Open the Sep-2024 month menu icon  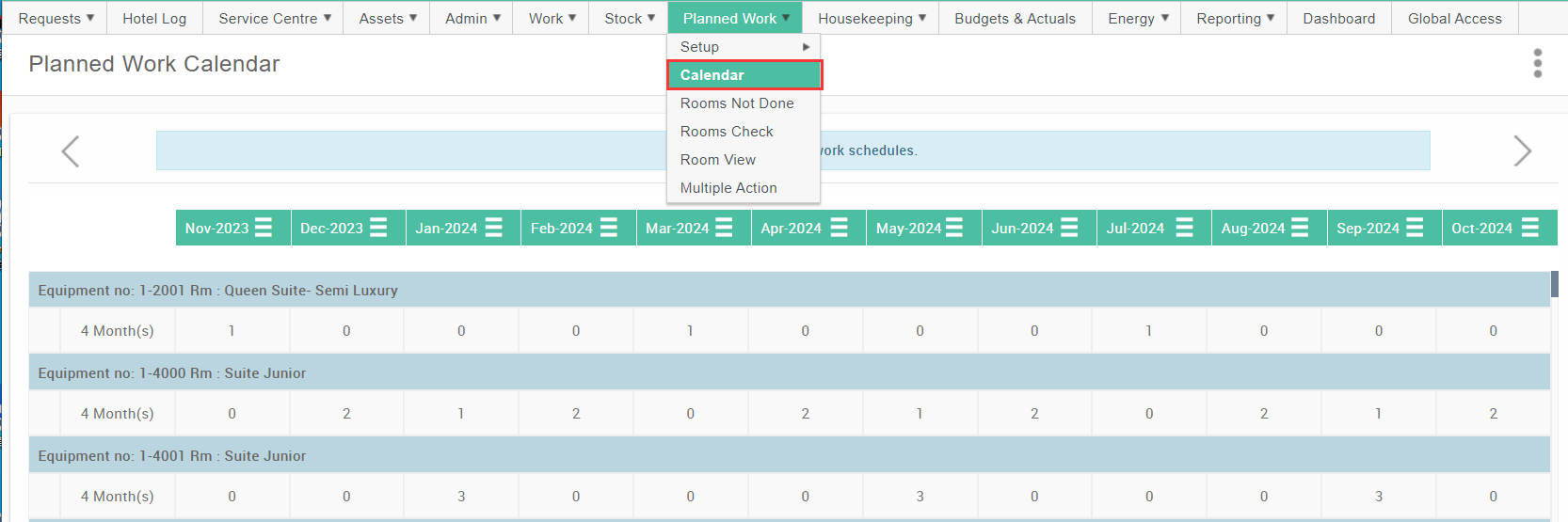pos(1415,228)
